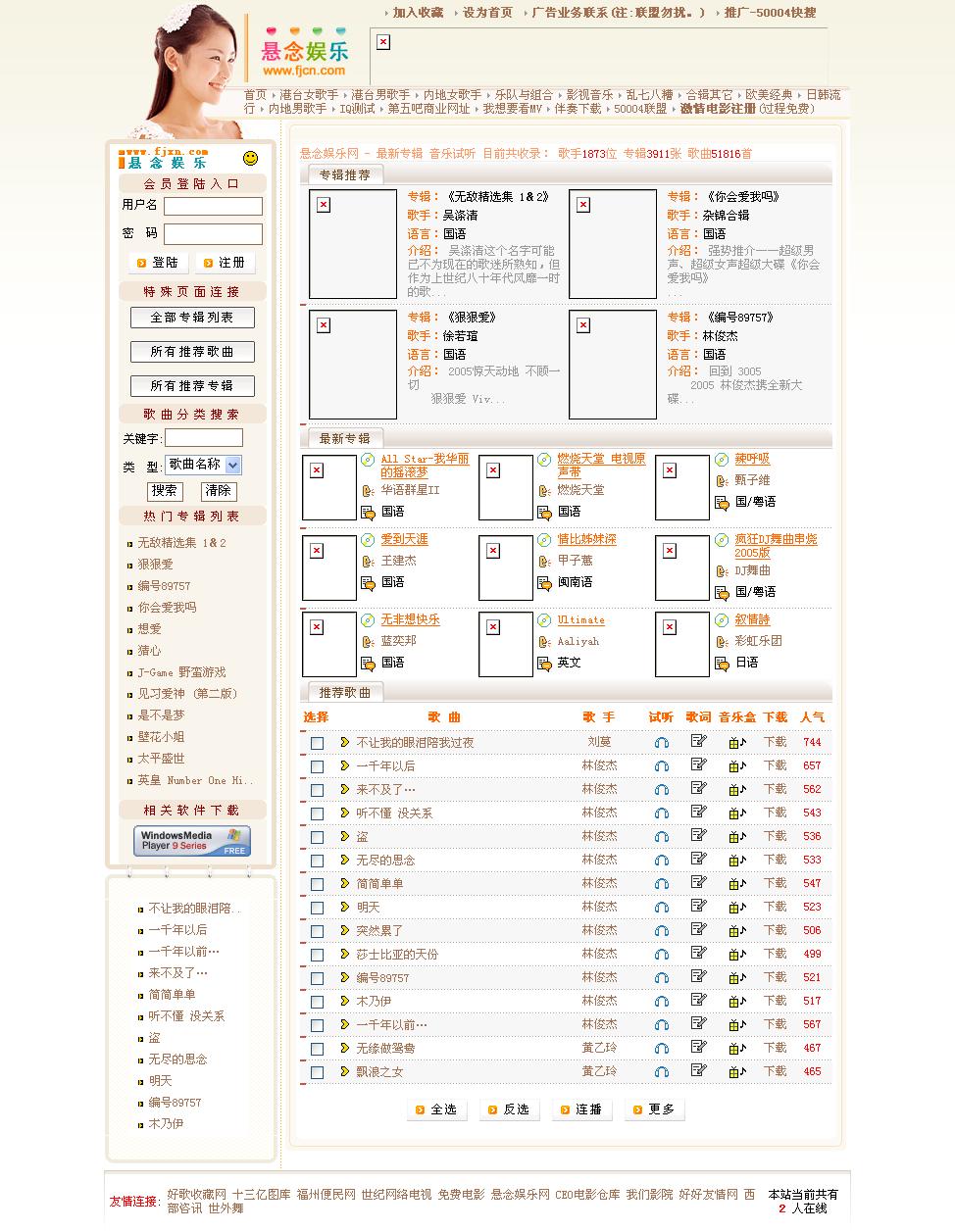Tick checkbox for 盗
Screen dimensions: 955x1232
317,837
